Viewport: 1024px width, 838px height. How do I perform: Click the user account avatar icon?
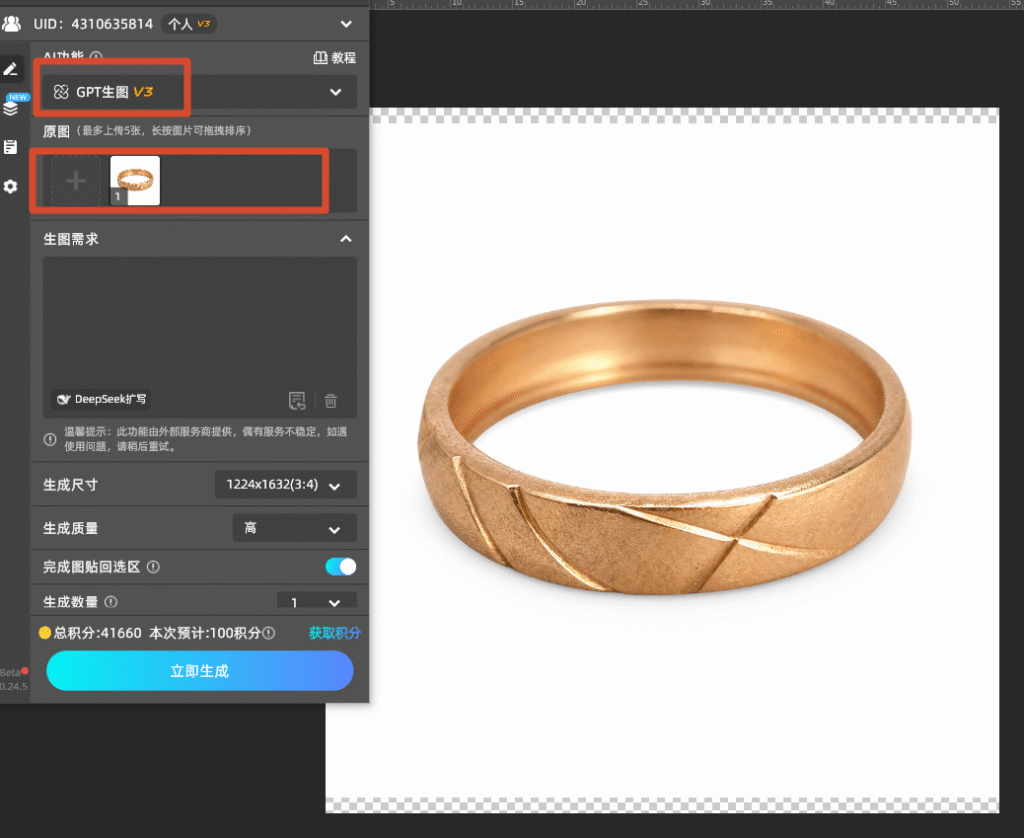(11, 24)
